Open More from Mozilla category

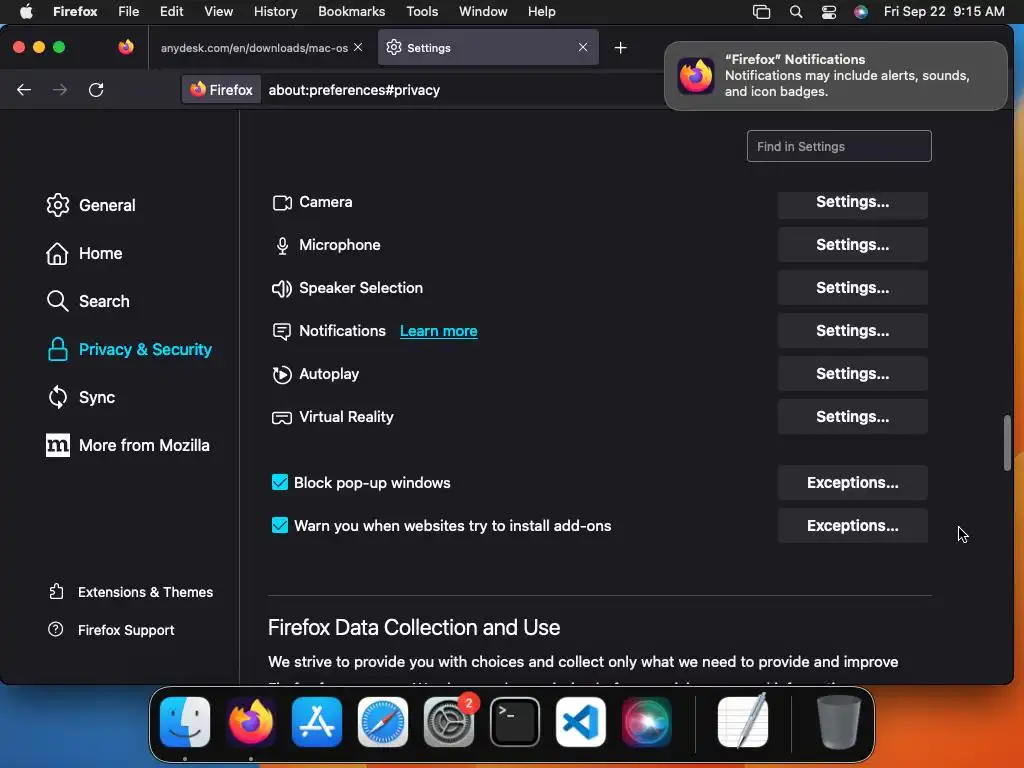pos(128,445)
